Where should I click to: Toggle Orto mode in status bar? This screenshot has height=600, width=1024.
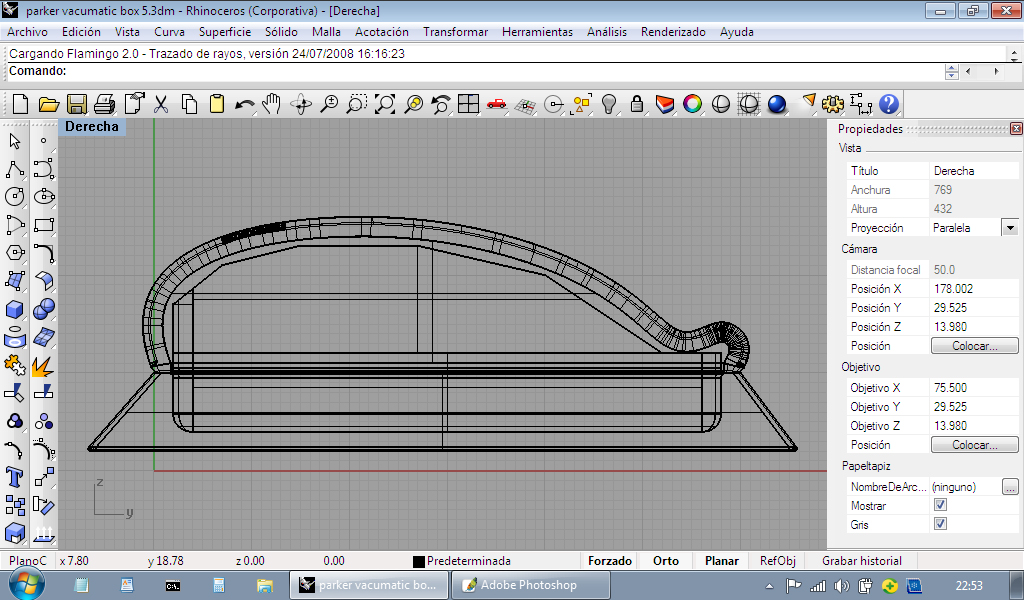(x=666, y=561)
